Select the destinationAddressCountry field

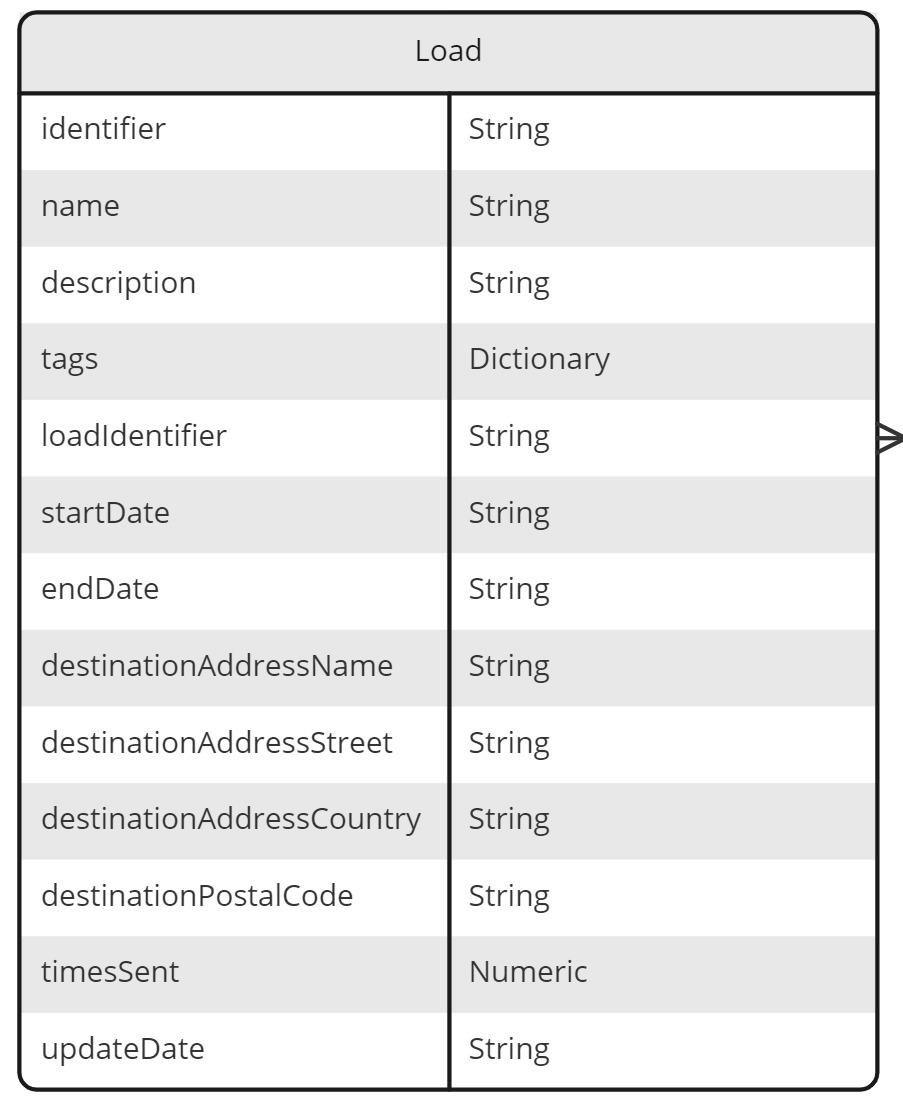click(234, 821)
